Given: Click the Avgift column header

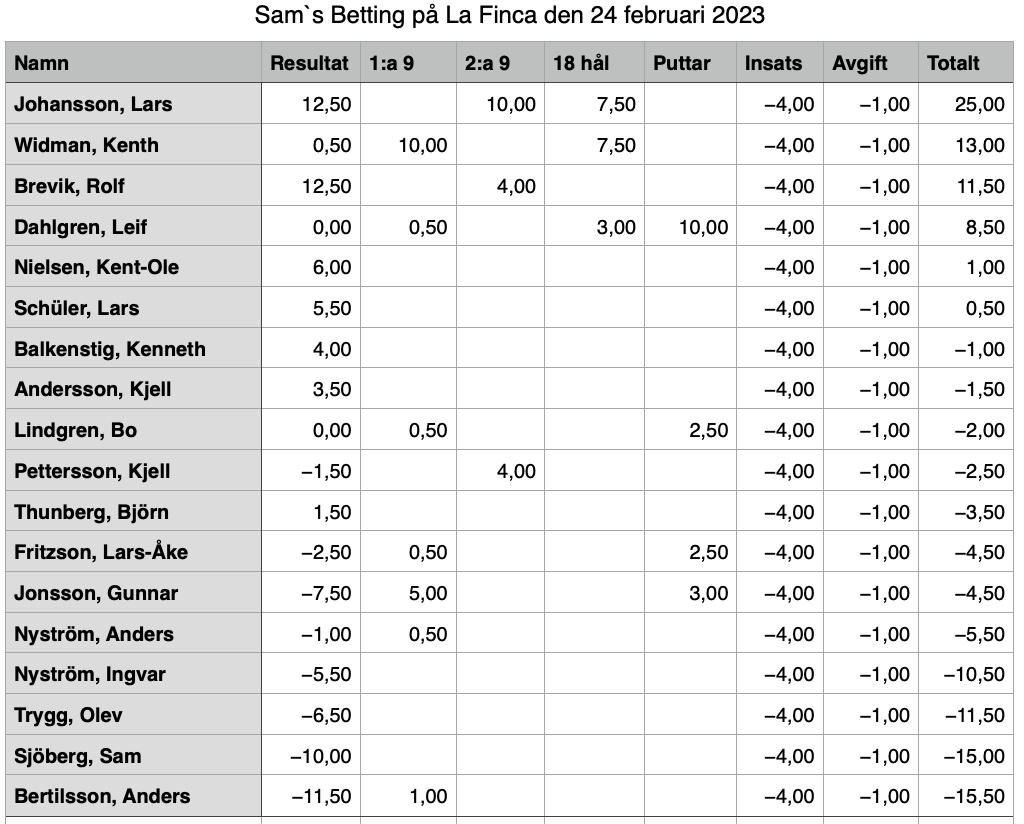Looking at the screenshot, I should [x=871, y=63].
